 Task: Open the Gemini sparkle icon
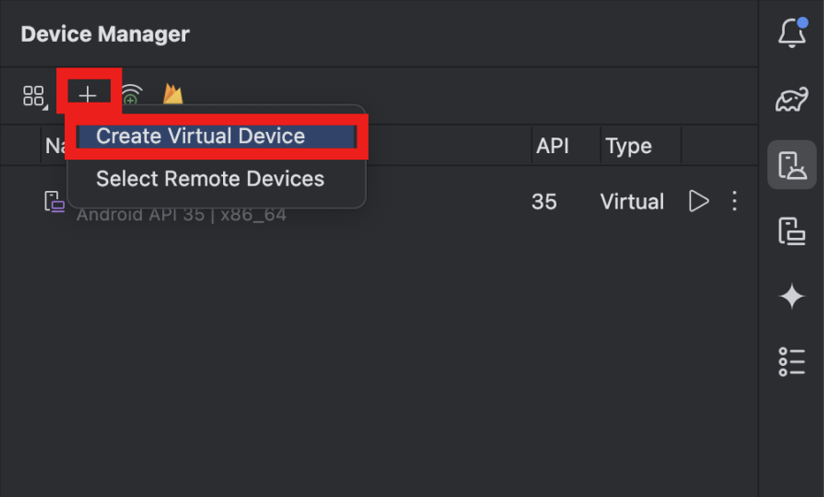pos(791,296)
